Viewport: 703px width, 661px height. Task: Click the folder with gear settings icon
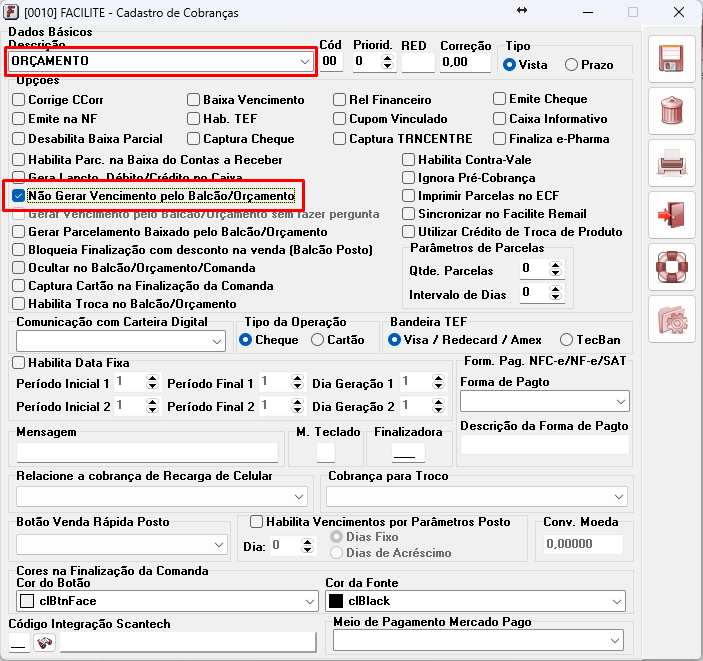(671, 319)
